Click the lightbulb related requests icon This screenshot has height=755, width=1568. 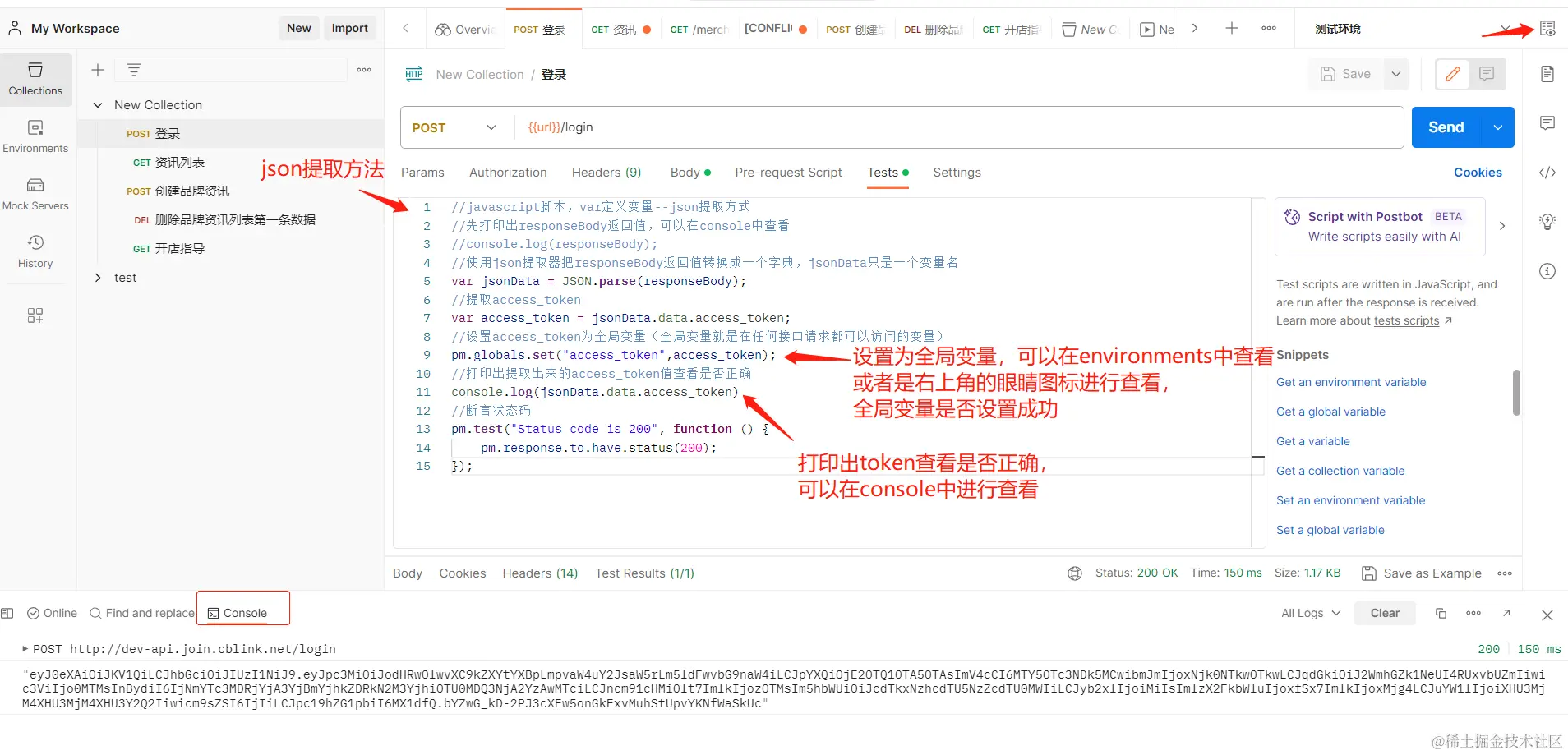point(1547,222)
